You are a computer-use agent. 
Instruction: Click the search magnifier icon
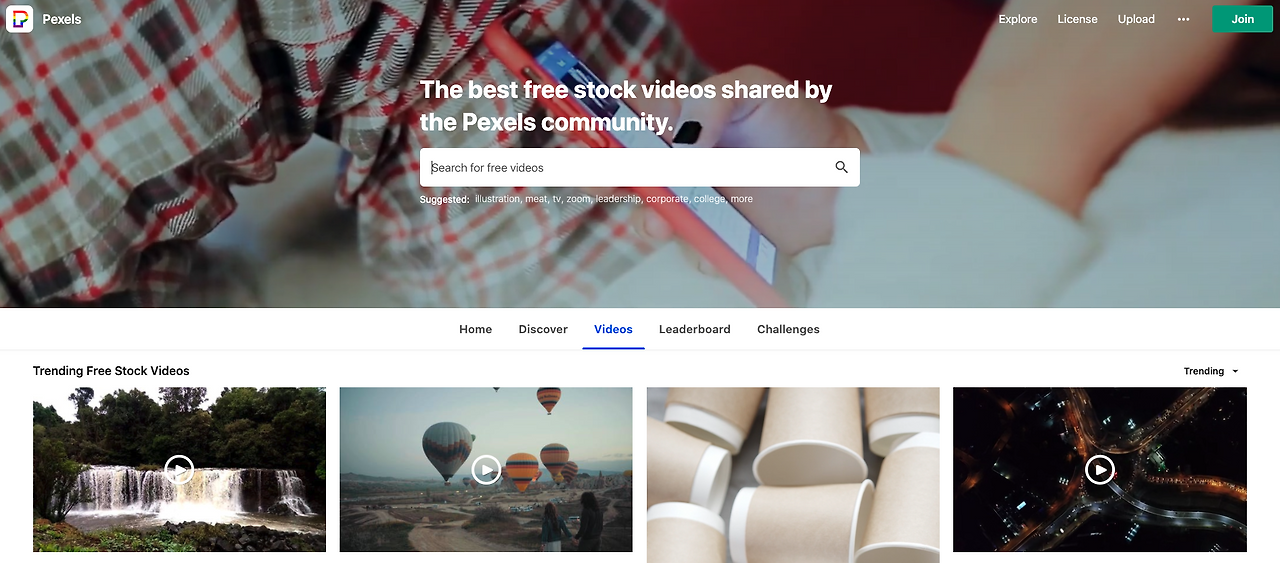841,168
